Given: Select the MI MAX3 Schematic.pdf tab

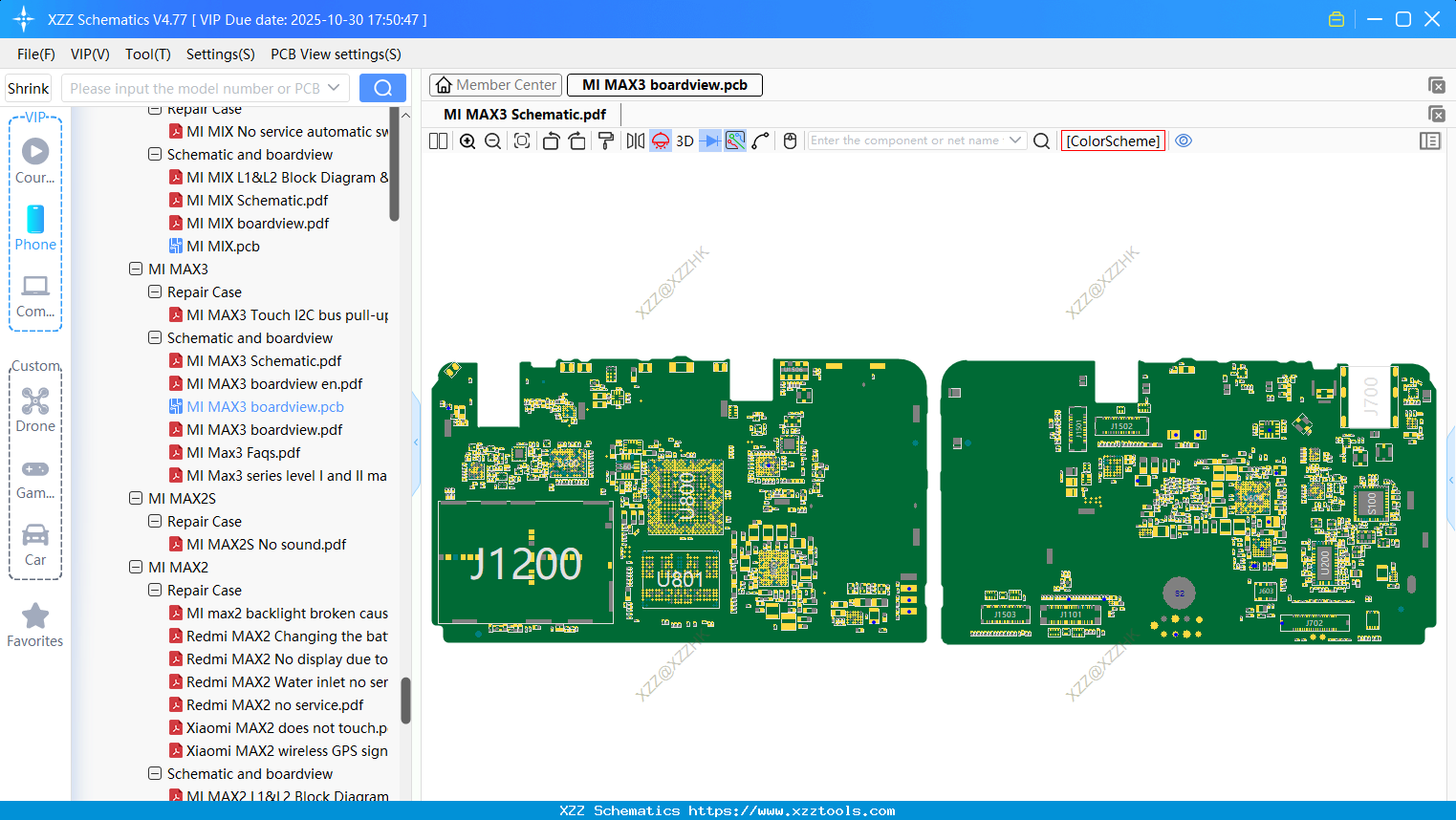Looking at the screenshot, I should (525, 115).
